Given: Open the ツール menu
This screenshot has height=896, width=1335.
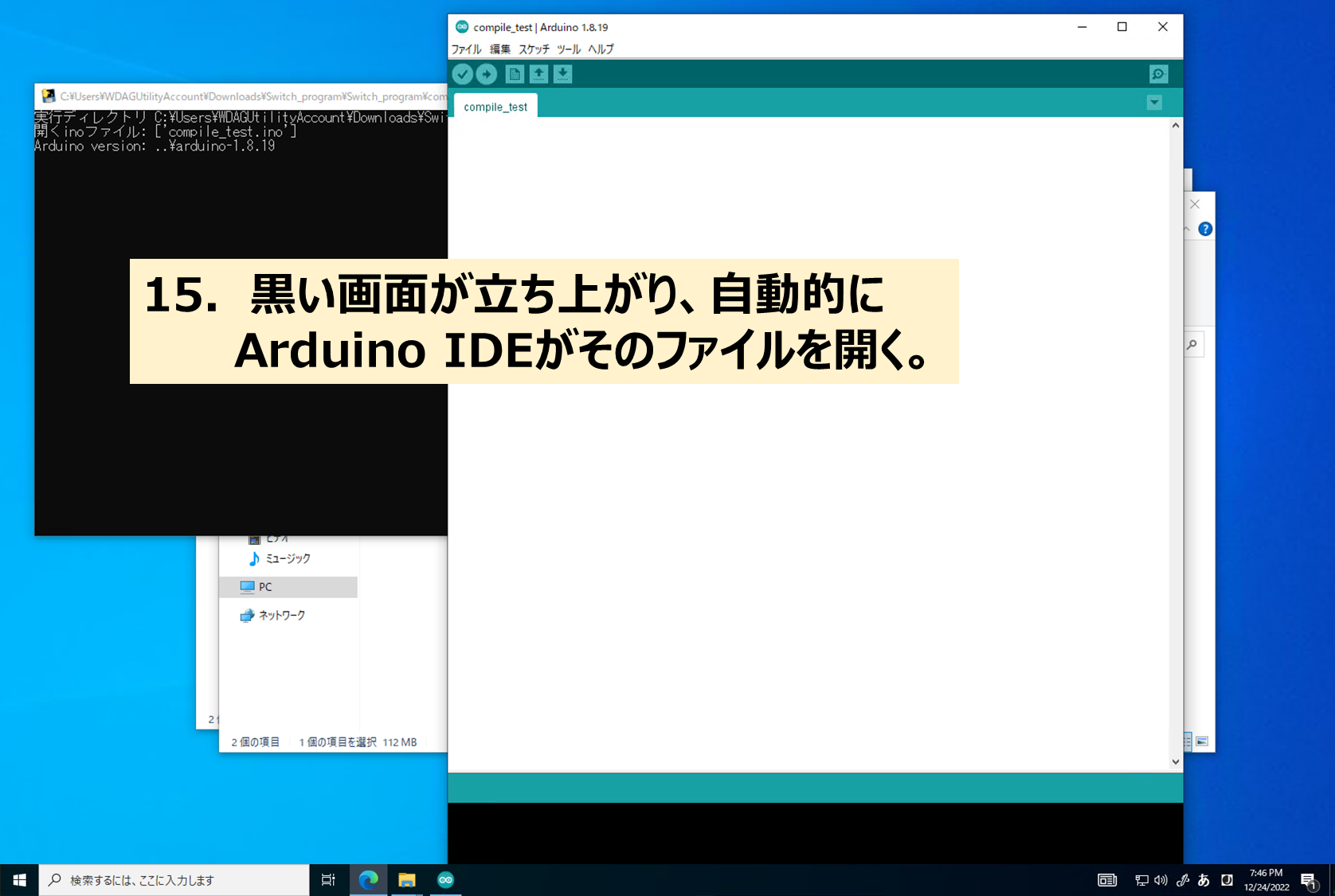Looking at the screenshot, I should pos(569,49).
